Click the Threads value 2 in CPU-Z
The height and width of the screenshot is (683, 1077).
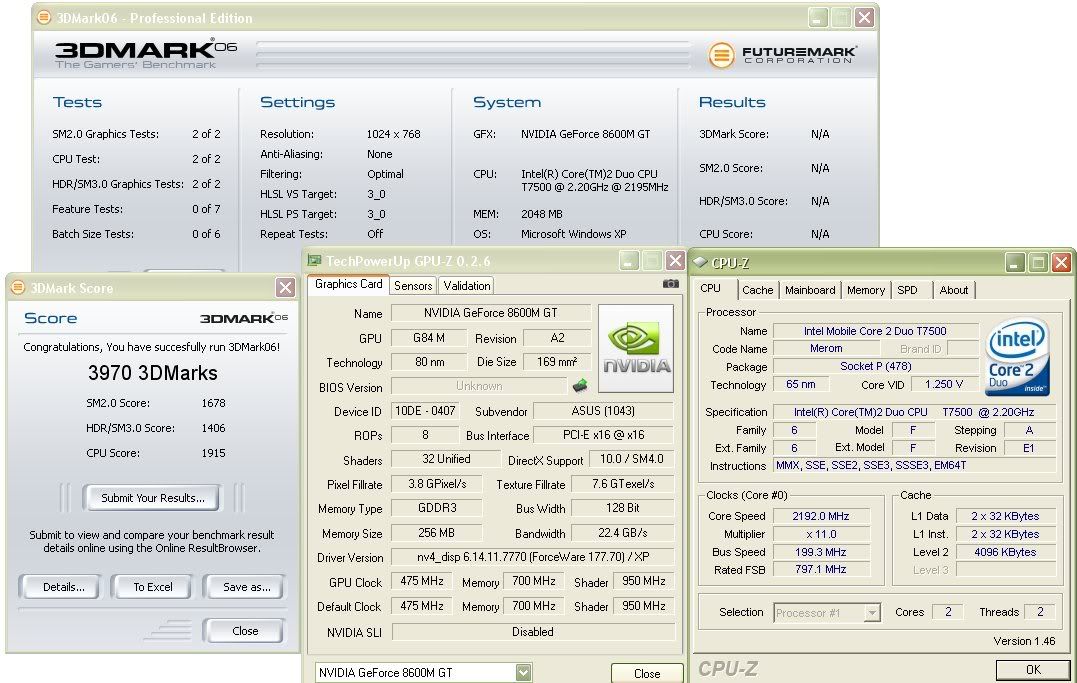point(1040,612)
